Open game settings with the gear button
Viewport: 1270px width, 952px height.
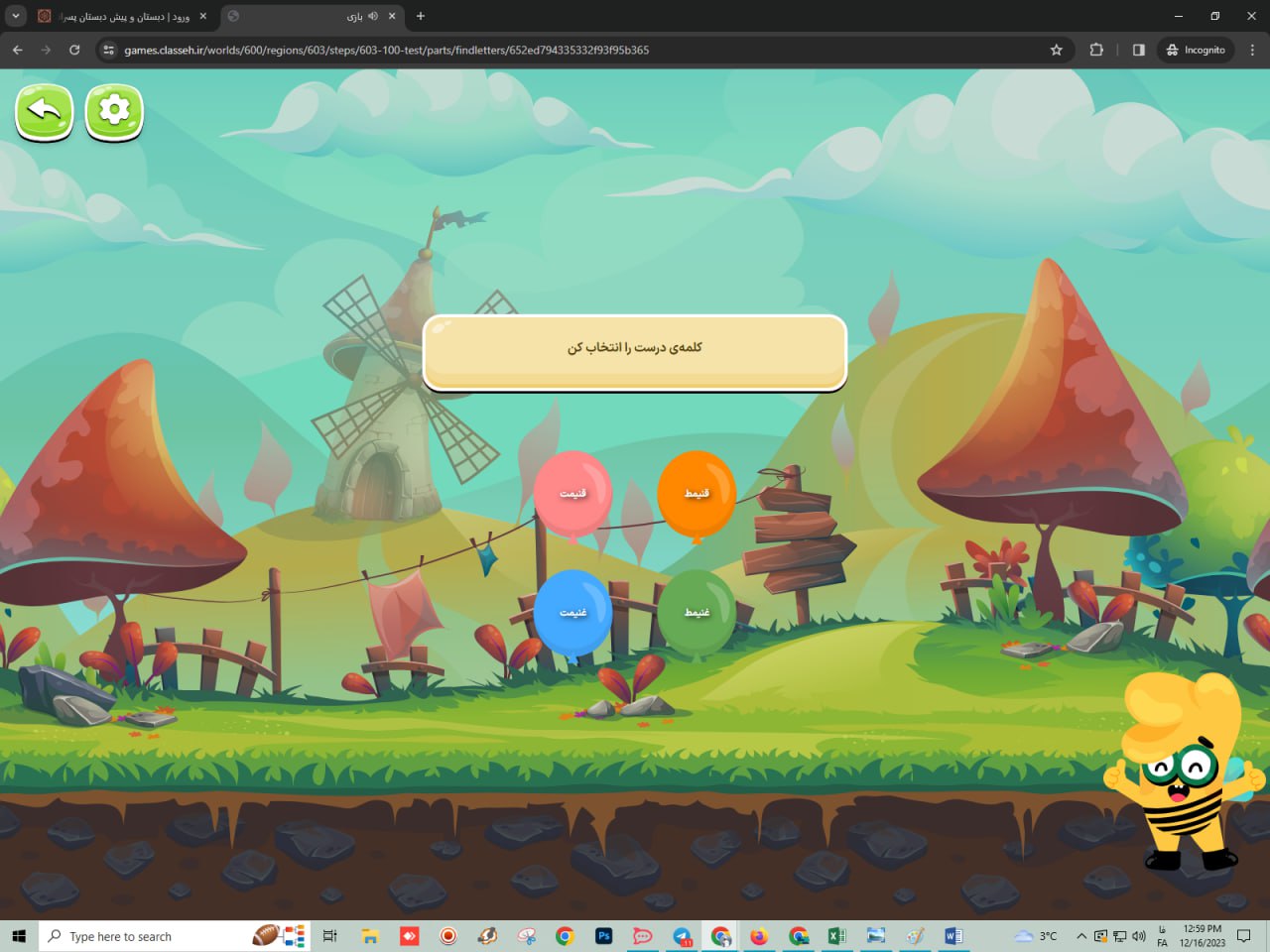click(114, 111)
